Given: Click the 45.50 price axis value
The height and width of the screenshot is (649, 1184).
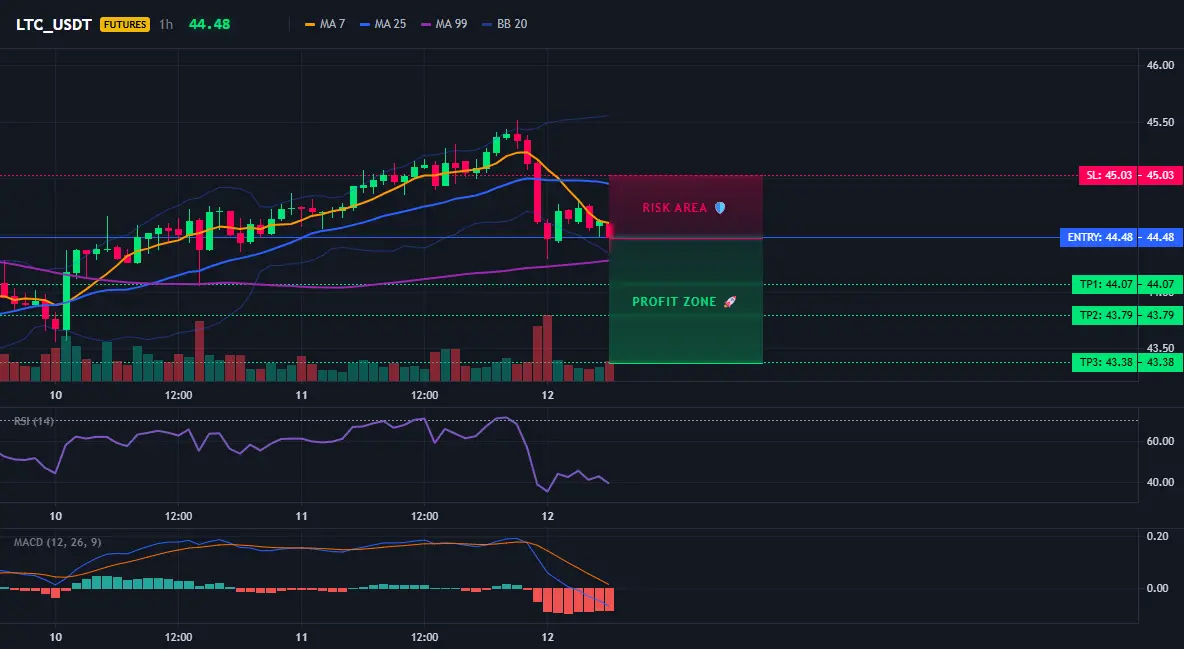Looking at the screenshot, I should [1160, 122].
